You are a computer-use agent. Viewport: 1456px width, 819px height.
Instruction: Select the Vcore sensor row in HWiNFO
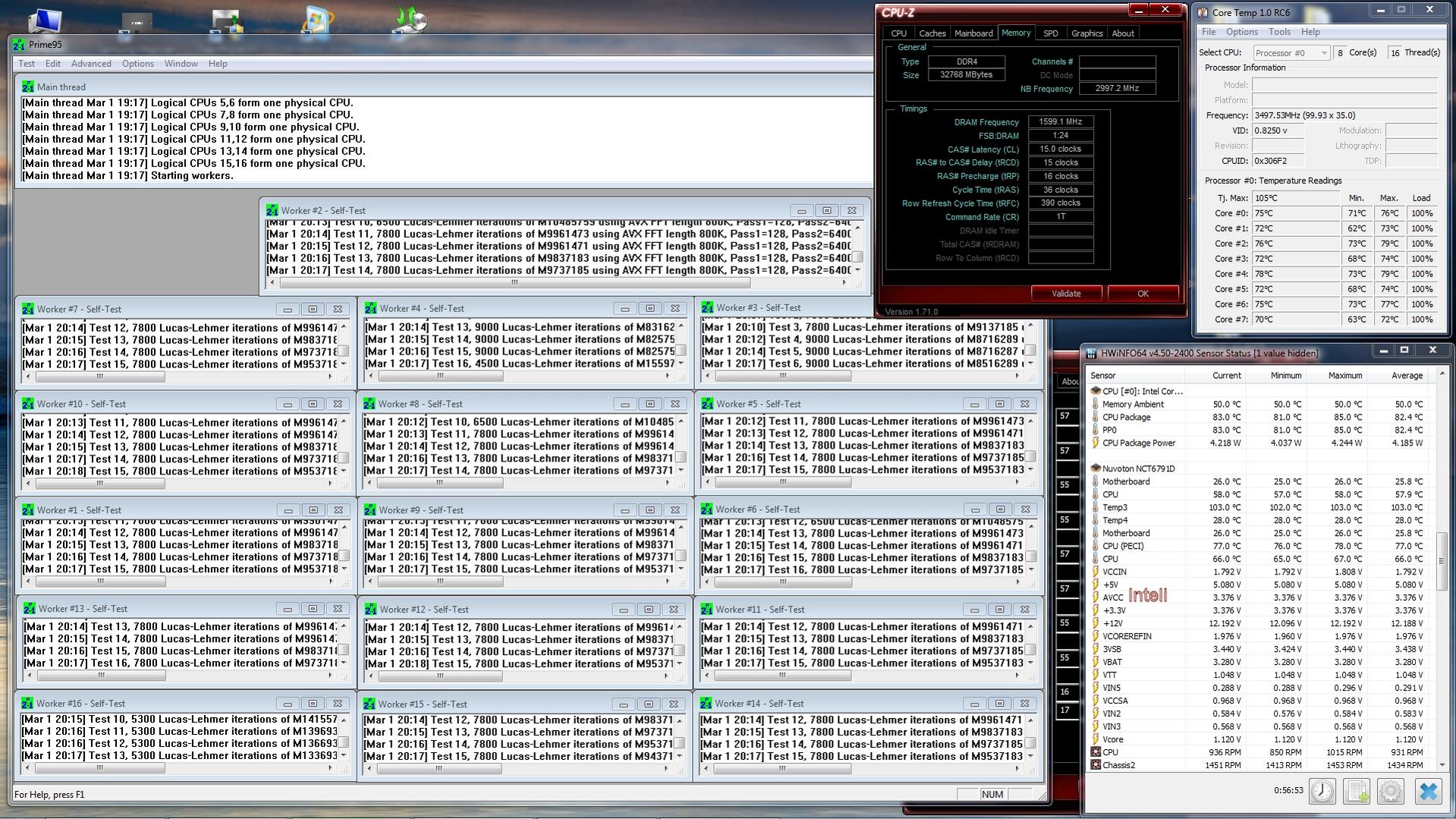[1259, 740]
